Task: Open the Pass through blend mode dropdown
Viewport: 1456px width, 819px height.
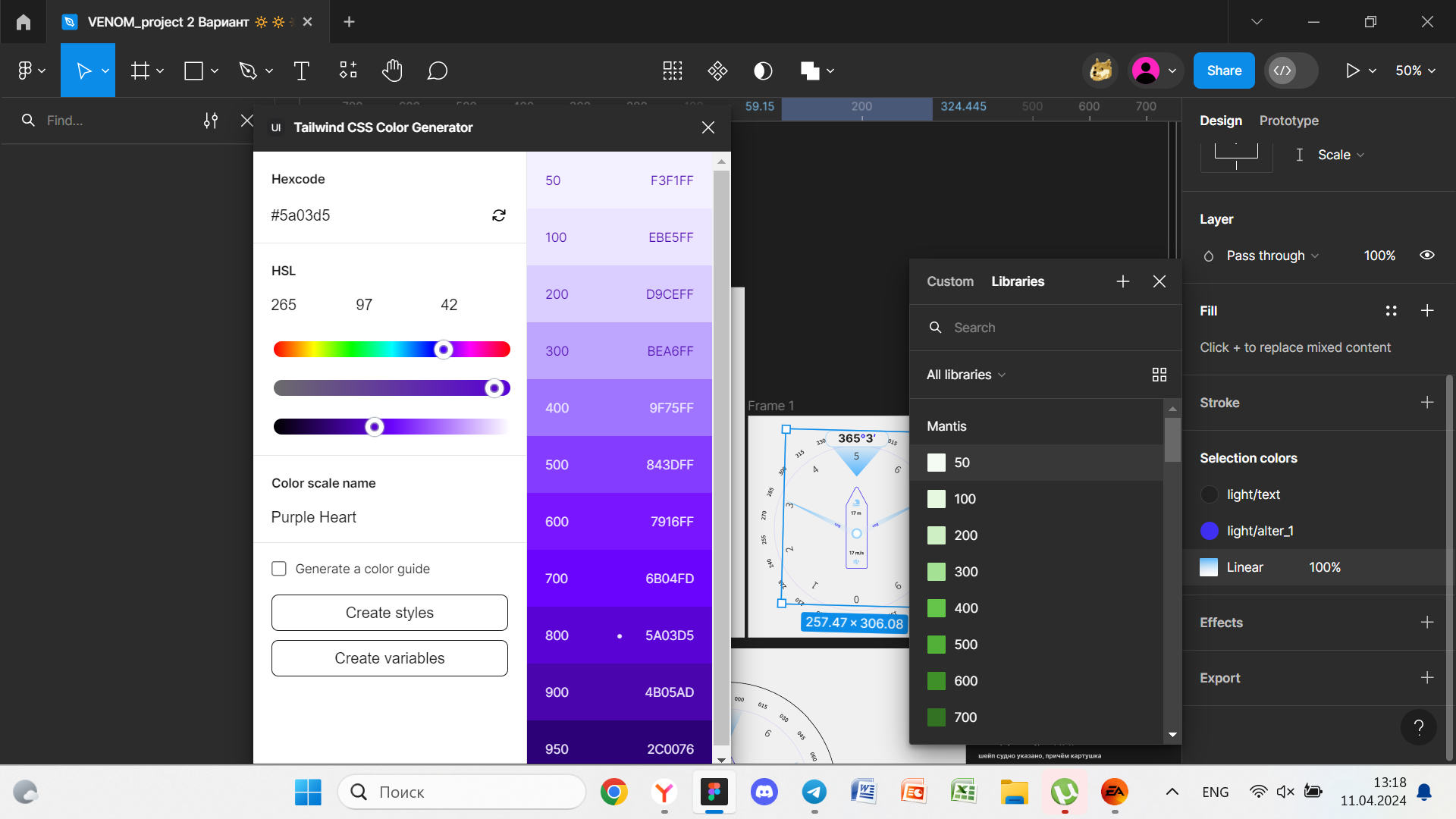Action: [1273, 256]
